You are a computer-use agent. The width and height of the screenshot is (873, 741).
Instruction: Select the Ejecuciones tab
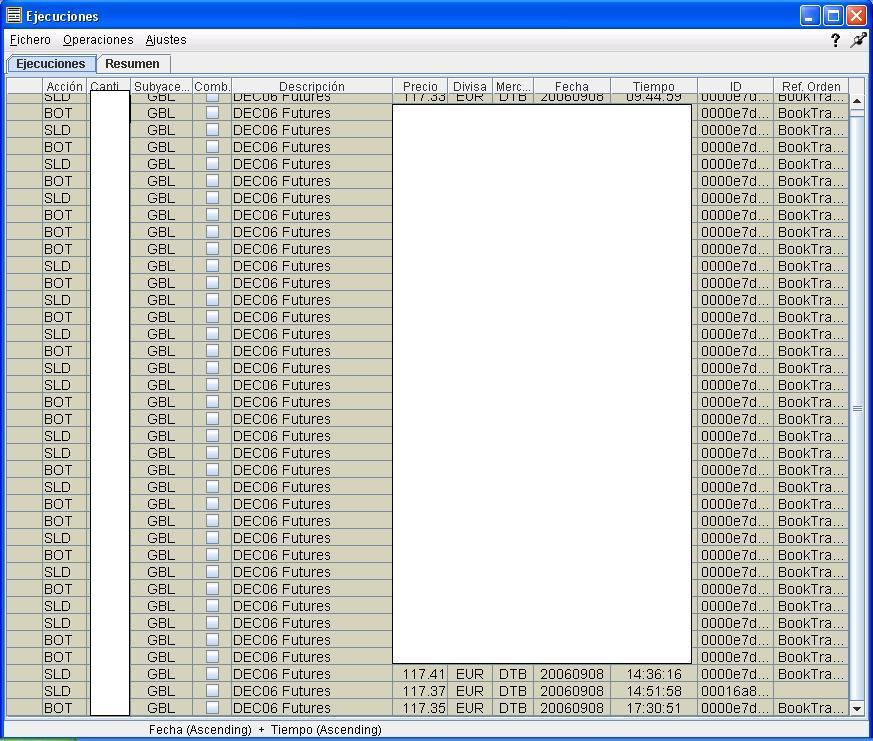(x=51, y=63)
